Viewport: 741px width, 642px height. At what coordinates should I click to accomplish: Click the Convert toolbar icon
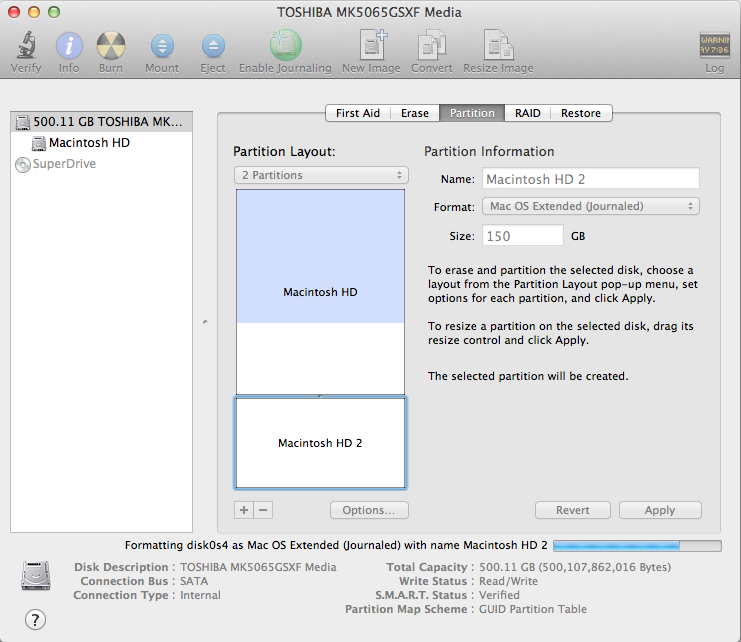pos(431,46)
